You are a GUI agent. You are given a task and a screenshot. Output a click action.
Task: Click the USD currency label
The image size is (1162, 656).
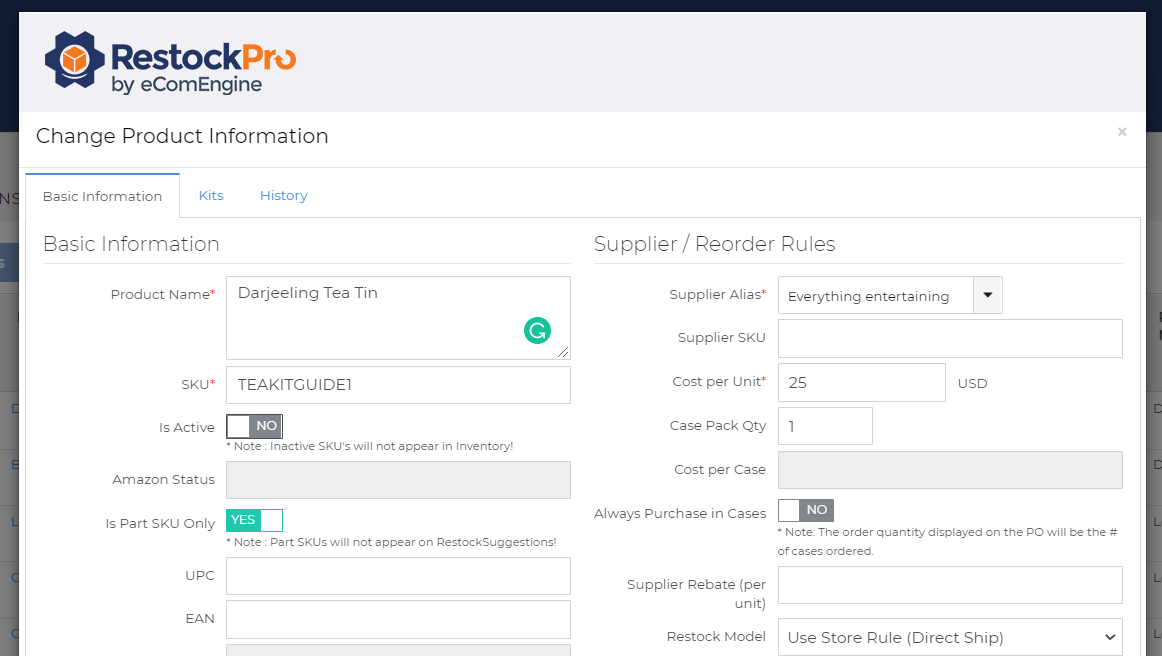(972, 383)
